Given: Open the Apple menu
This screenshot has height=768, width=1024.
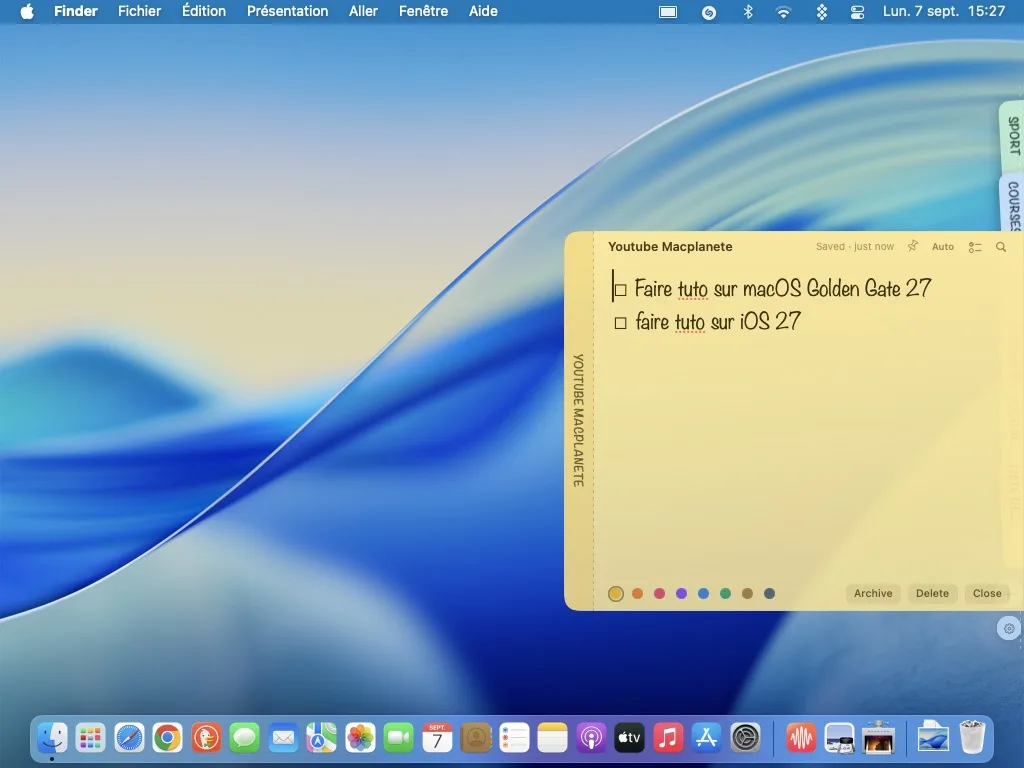Looking at the screenshot, I should tap(27, 11).
